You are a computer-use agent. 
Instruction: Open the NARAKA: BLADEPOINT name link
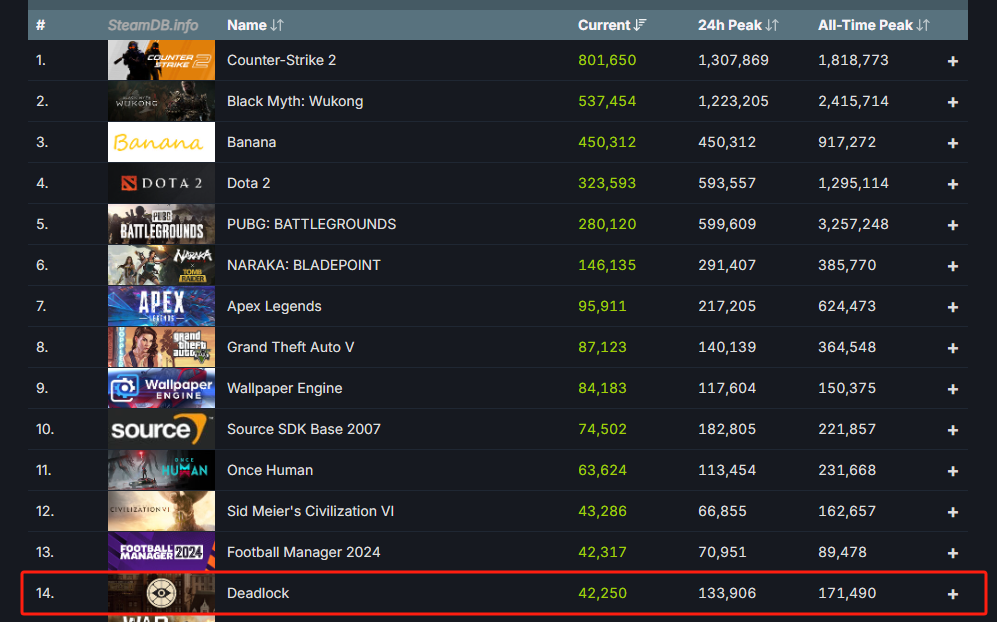[x=304, y=265]
